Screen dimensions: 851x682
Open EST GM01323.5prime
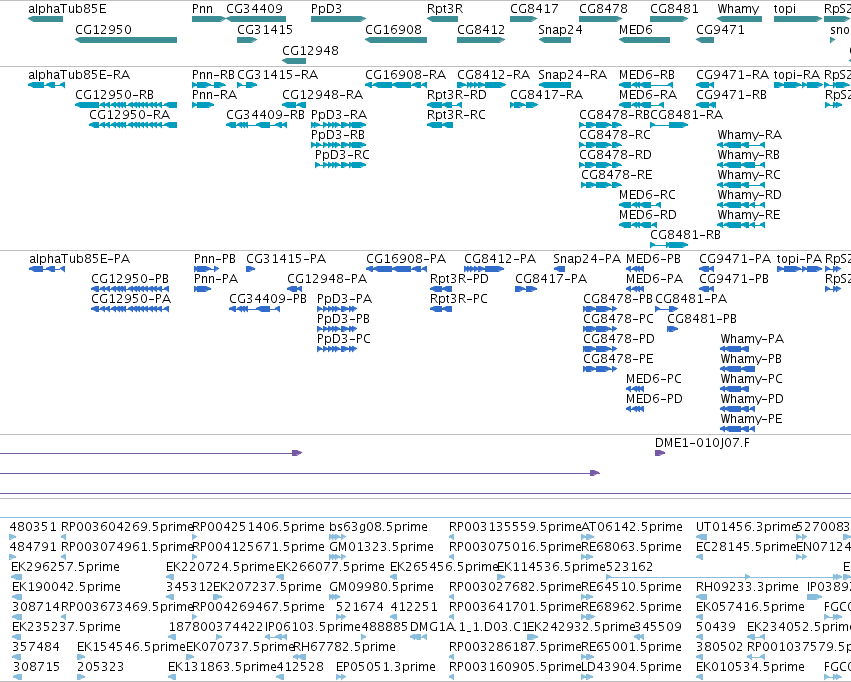[382, 547]
